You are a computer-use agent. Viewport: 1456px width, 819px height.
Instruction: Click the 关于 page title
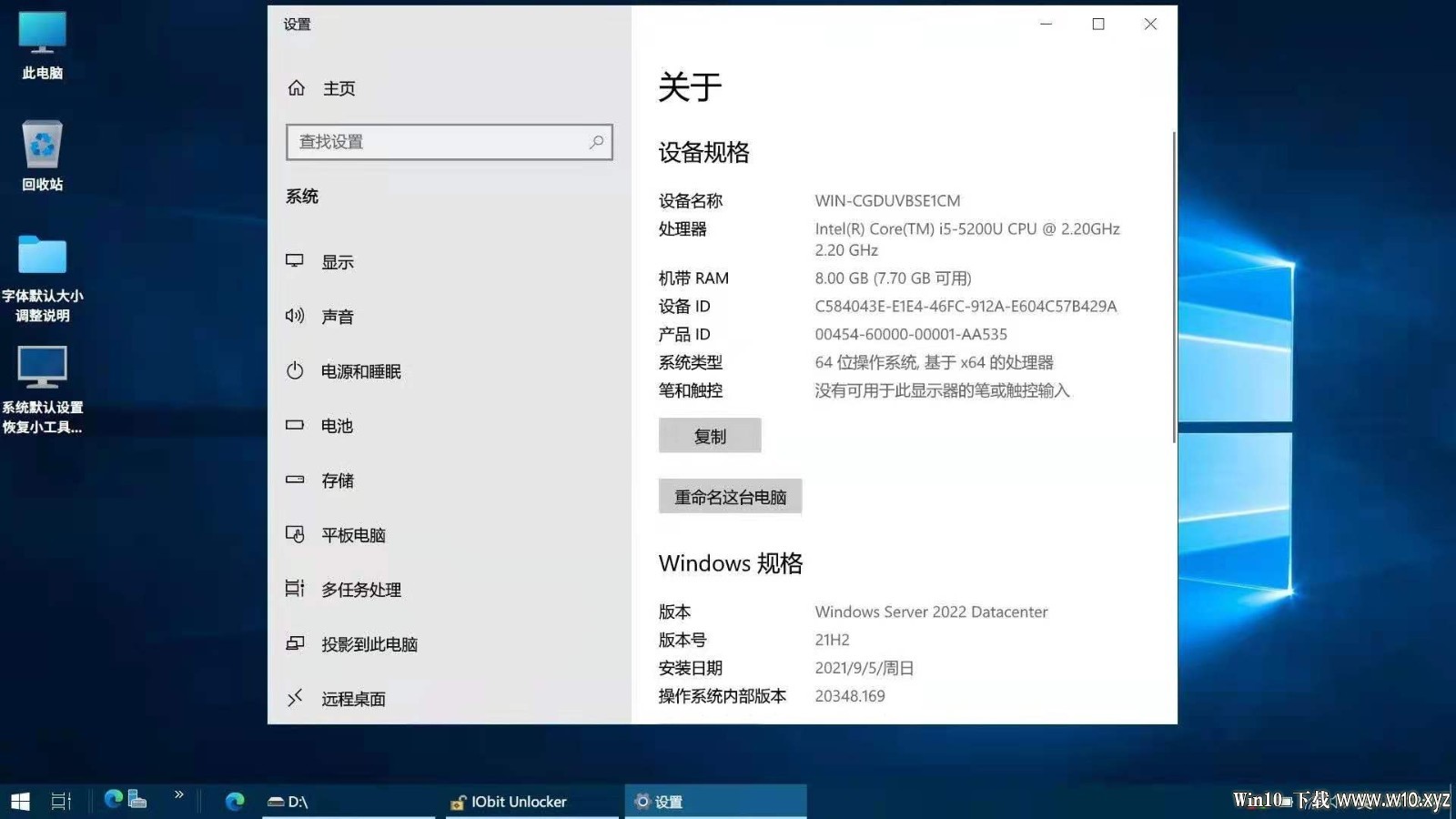(690, 87)
